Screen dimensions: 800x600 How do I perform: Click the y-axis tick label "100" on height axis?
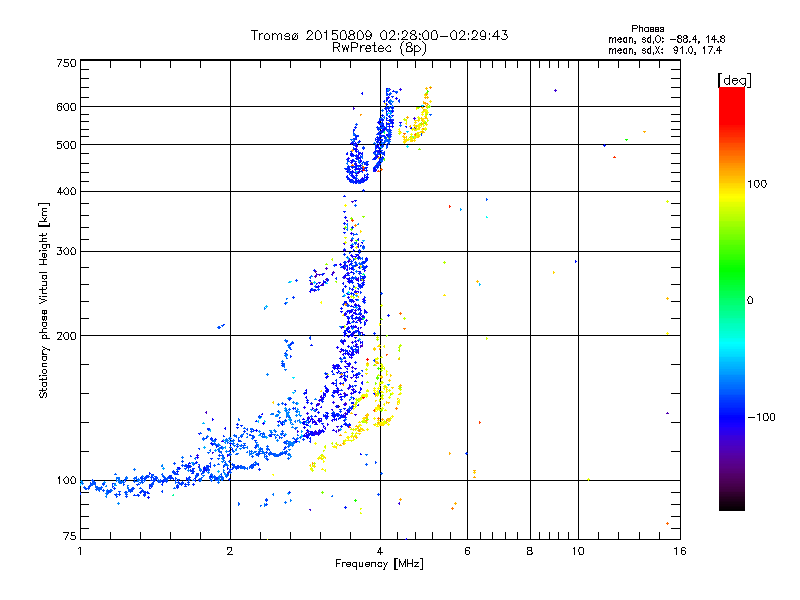[x=66, y=481]
